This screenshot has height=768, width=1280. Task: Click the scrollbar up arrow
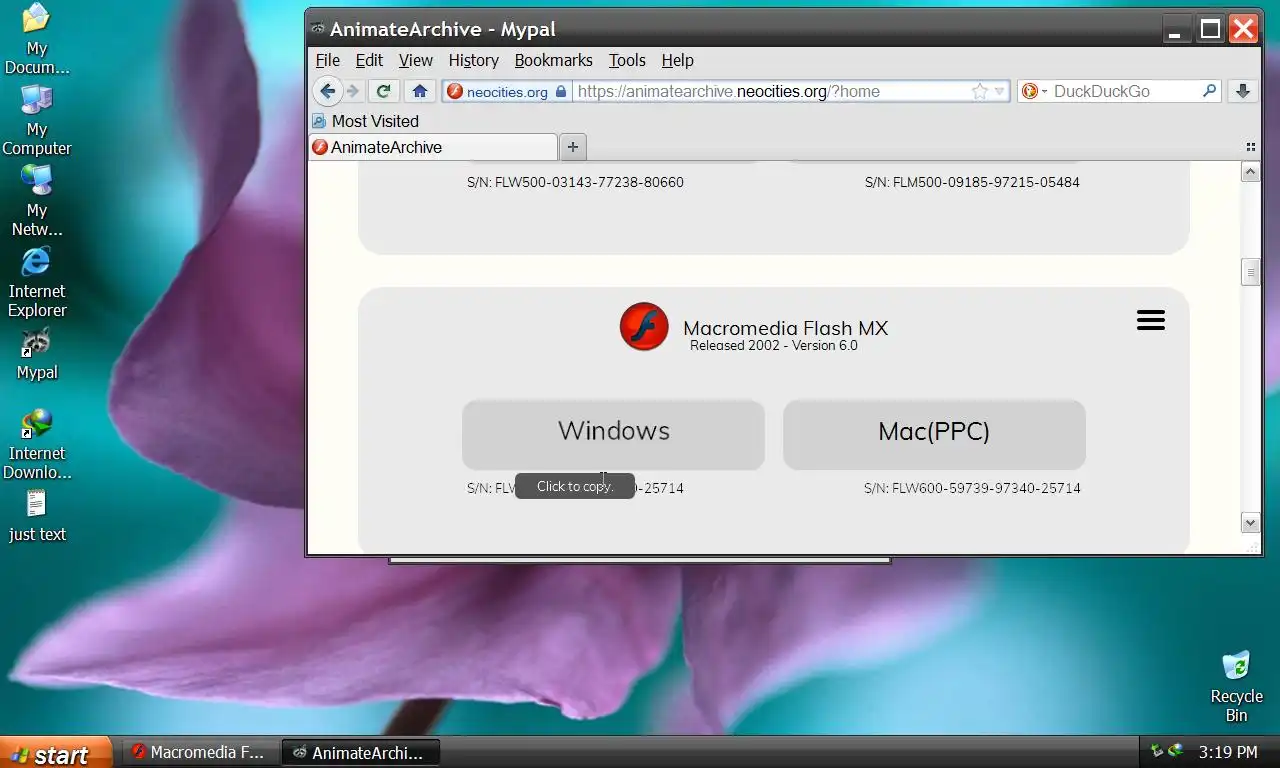click(x=1250, y=172)
